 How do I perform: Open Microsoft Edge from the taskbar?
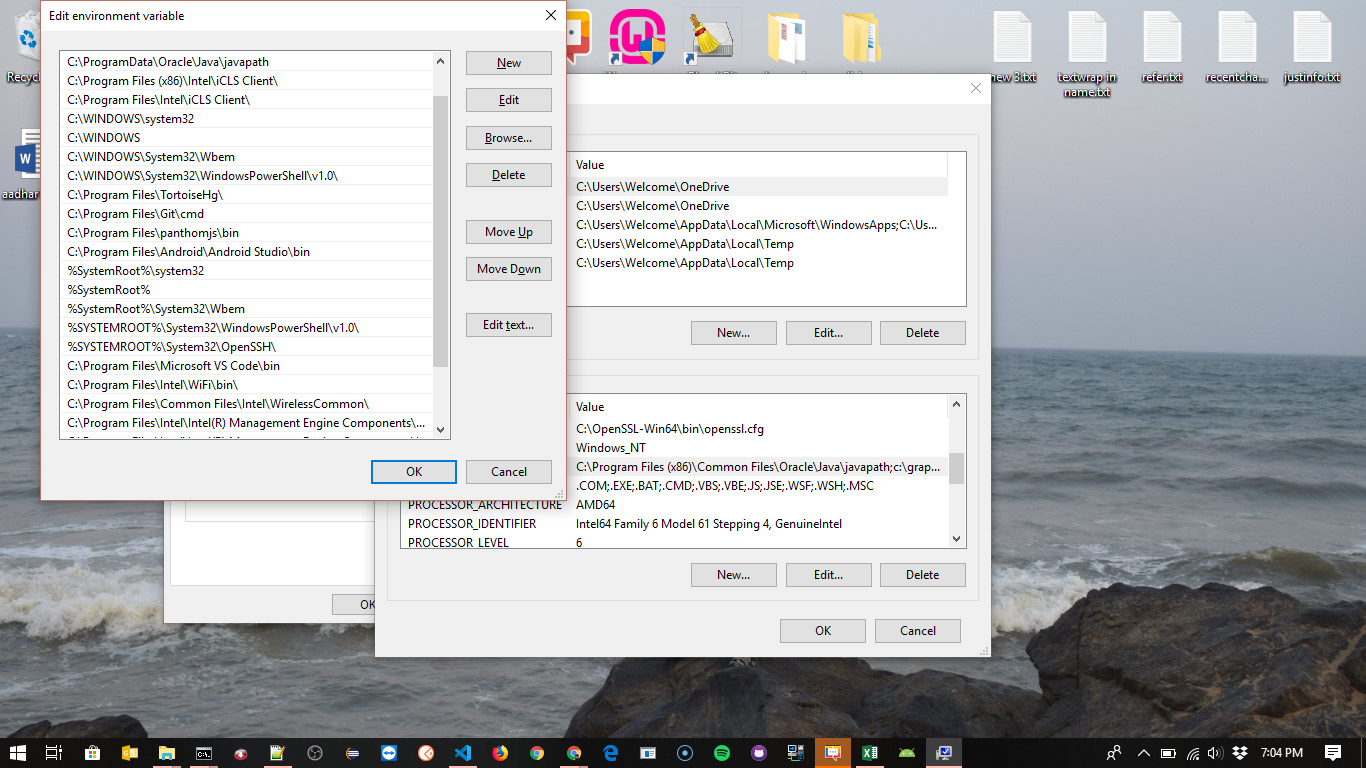611,752
